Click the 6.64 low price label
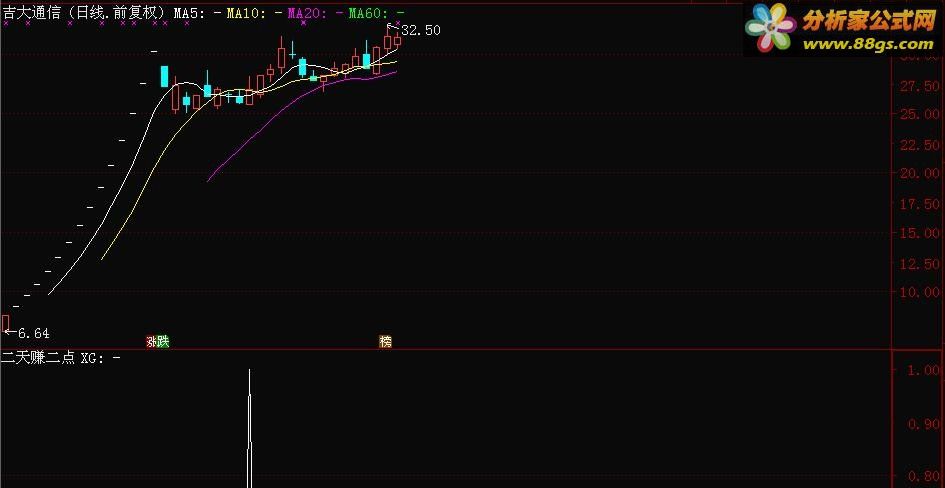The image size is (945, 488). point(34,333)
